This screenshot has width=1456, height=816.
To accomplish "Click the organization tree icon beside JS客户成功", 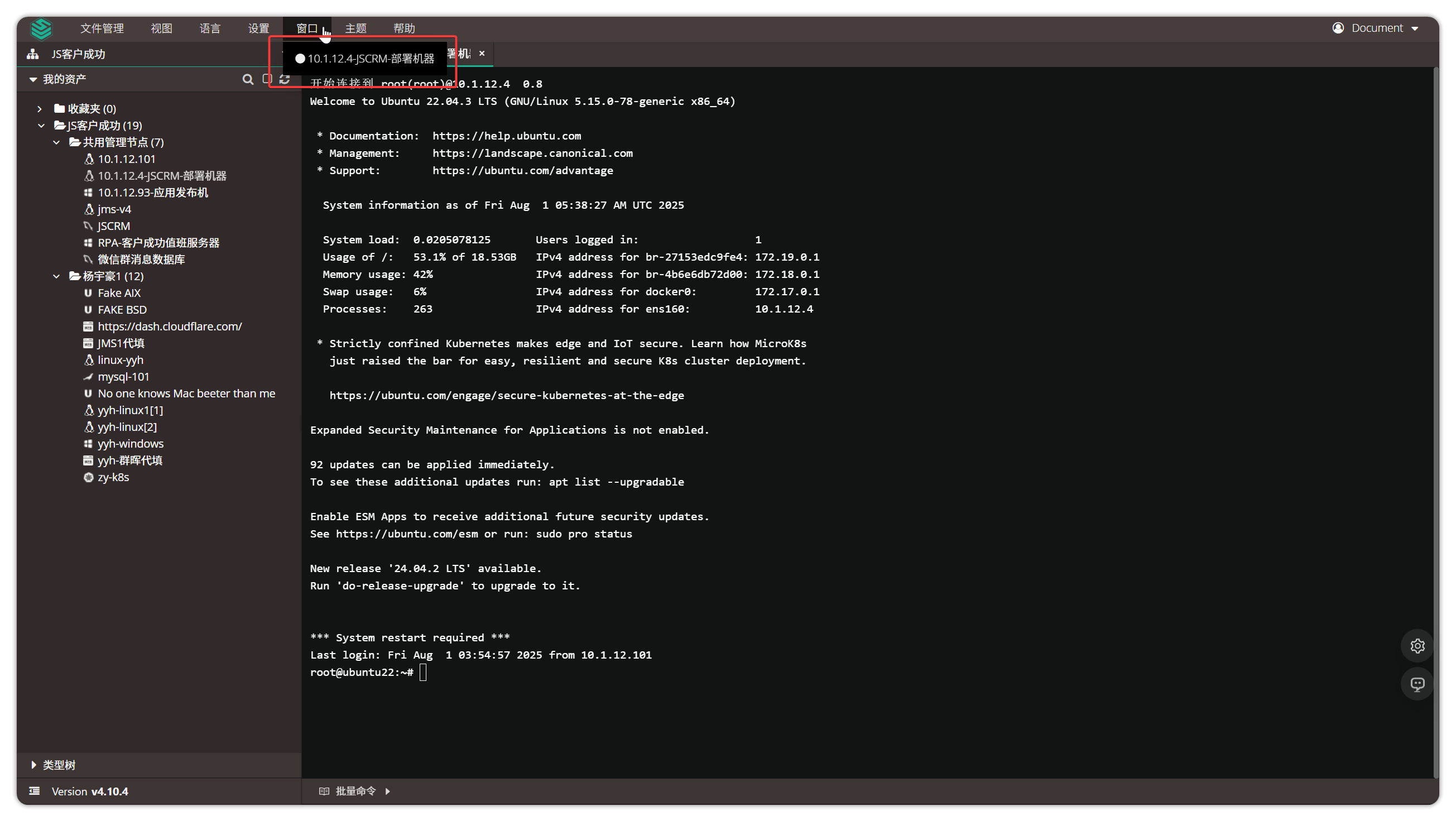I will point(33,54).
